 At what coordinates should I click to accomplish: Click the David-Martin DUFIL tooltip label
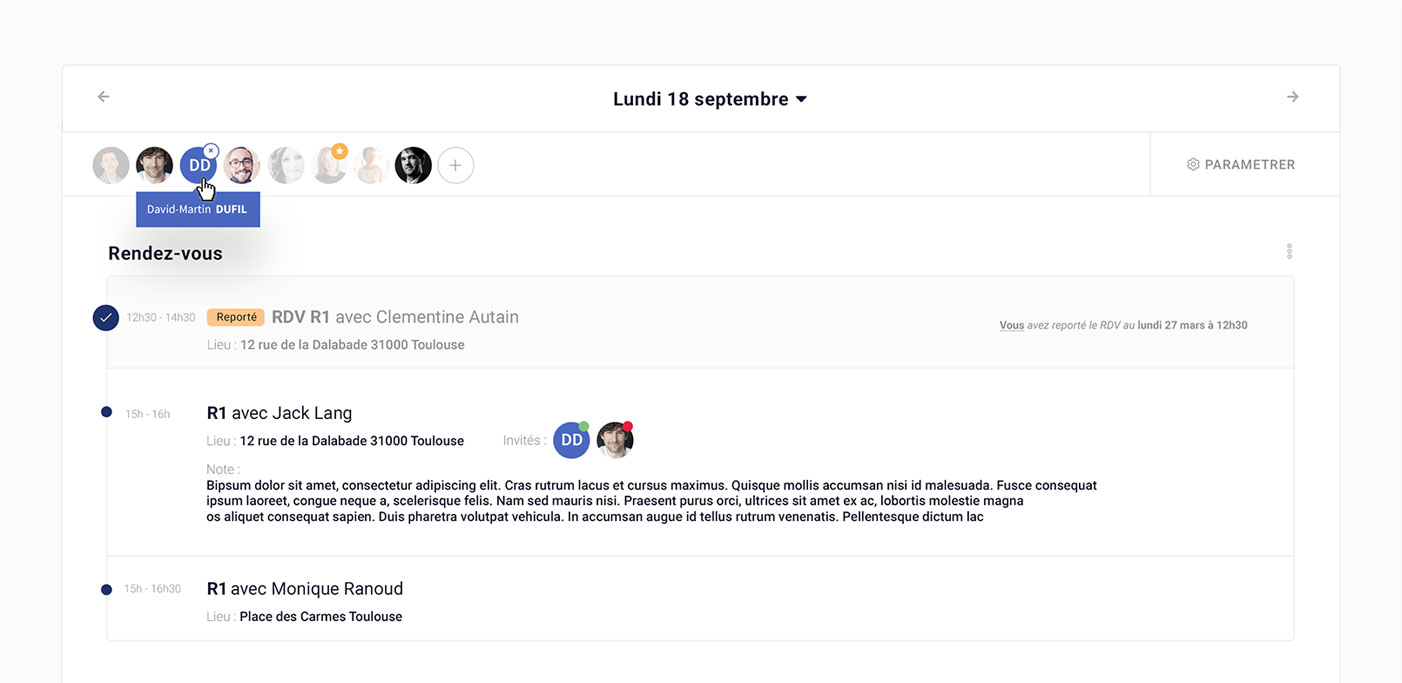[198, 209]
